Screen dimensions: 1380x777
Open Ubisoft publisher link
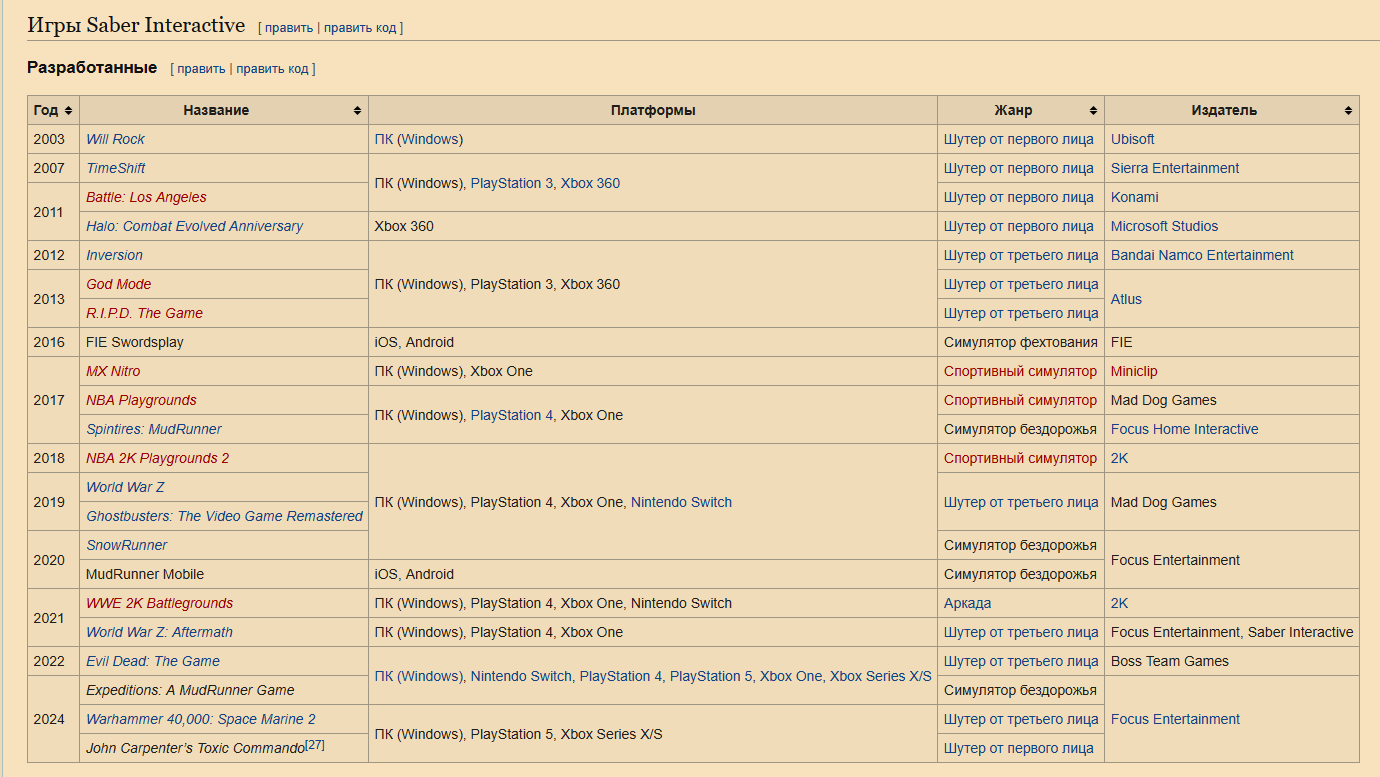pos(1132,139)
